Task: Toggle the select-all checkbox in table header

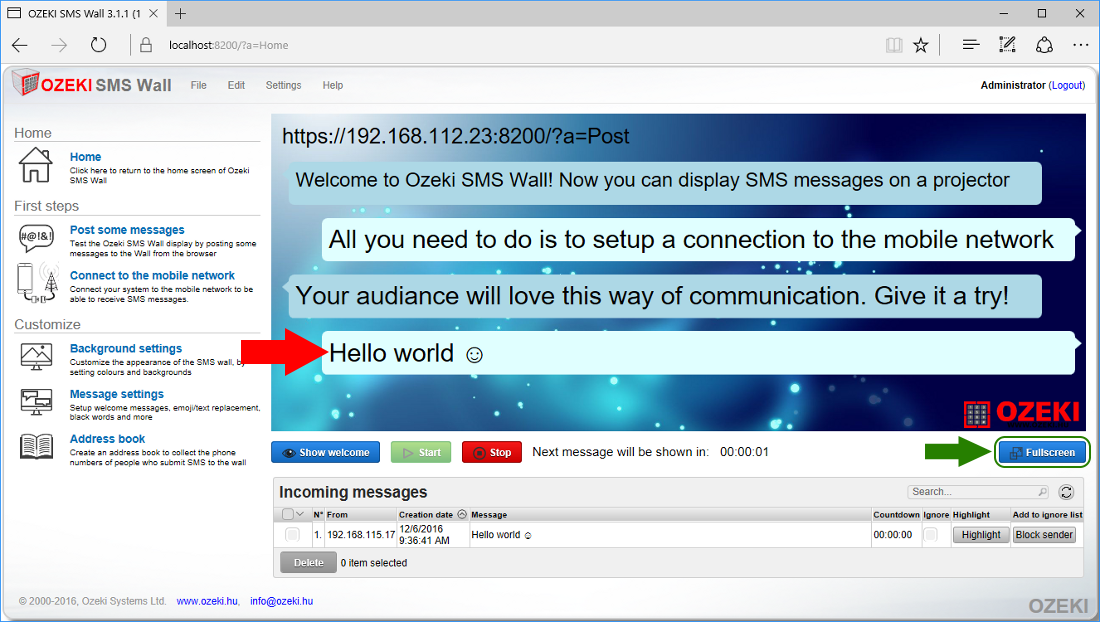Action: click(288, 514)
